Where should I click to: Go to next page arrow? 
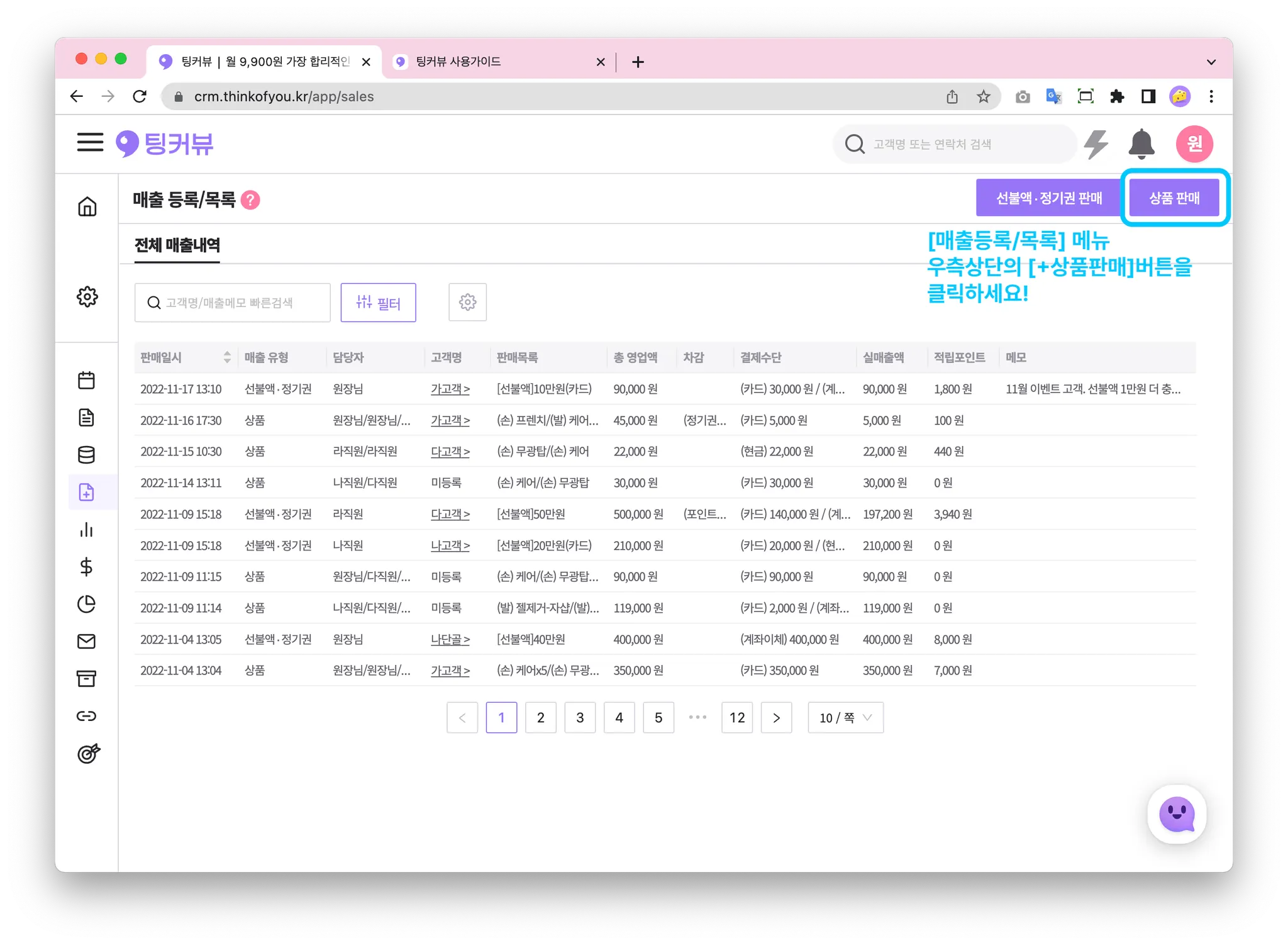tap(776, 718)
